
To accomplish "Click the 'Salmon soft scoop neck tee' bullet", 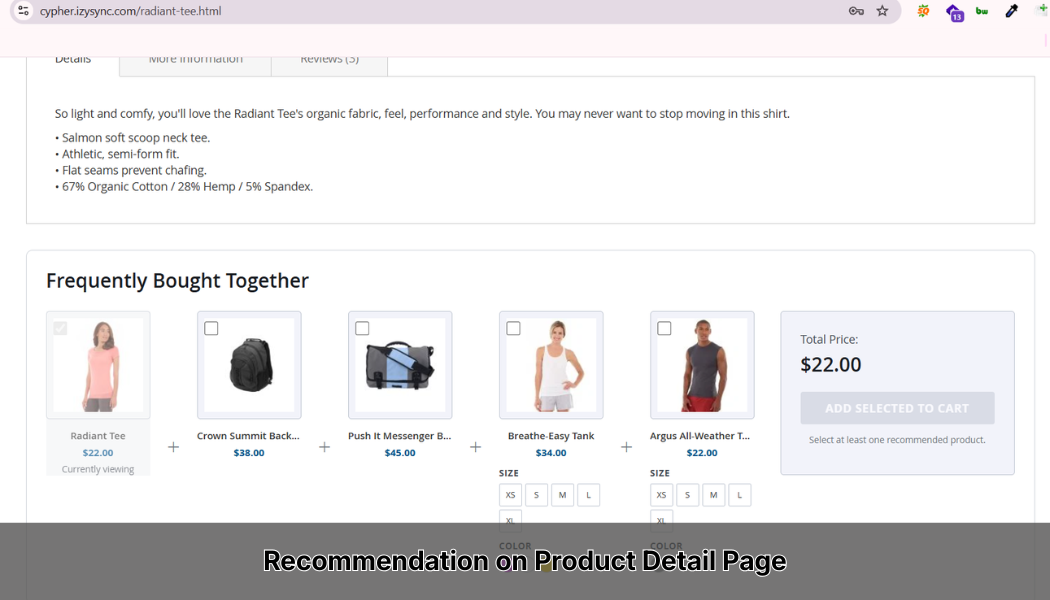I will pos(133,138).
